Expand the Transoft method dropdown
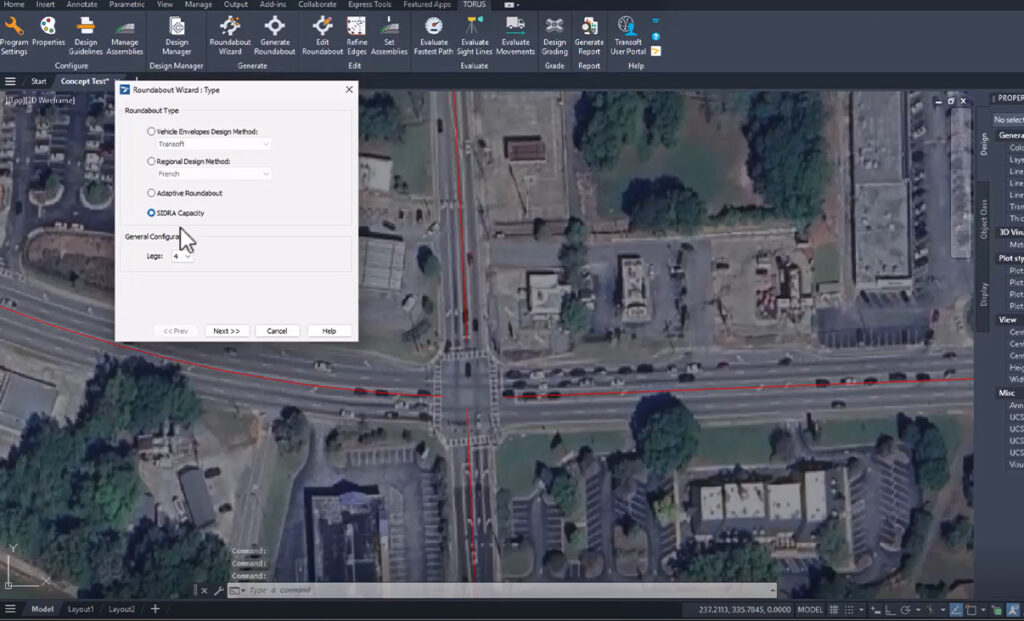This screenshot has height=621, width=1024. [213, 144]
